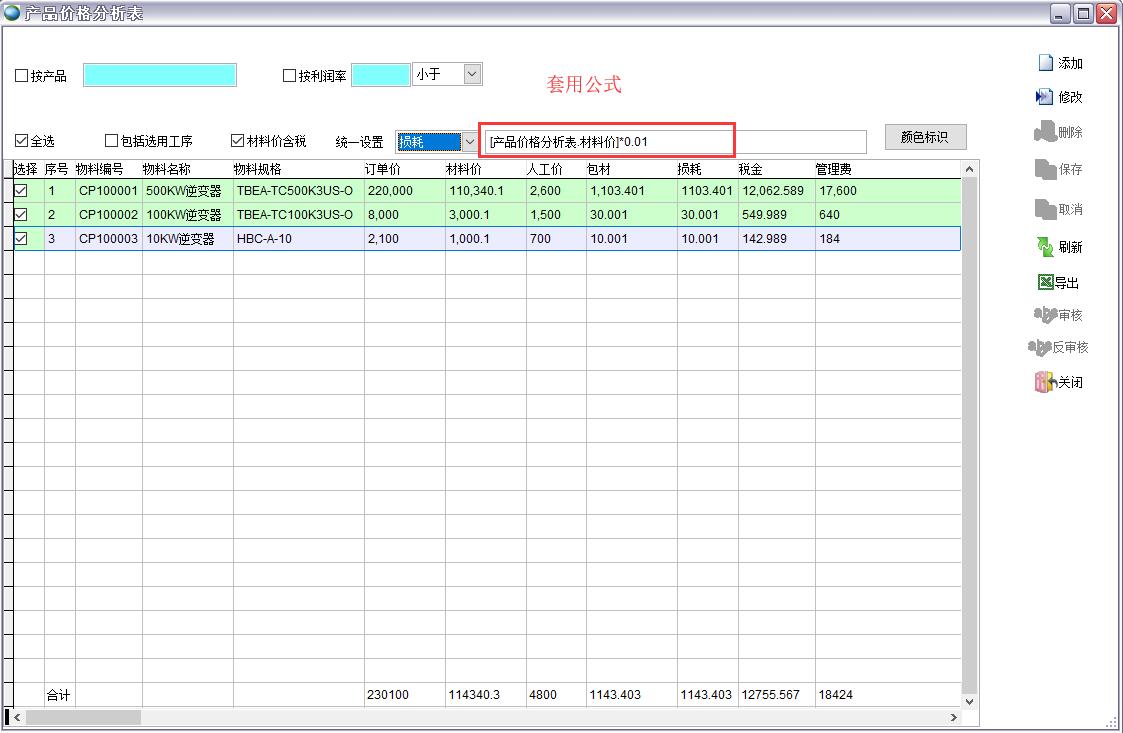The width and height of the screenshot is (1123, 733).
Task: Click the 审核 (Audit) icon
Action: 1045,315
